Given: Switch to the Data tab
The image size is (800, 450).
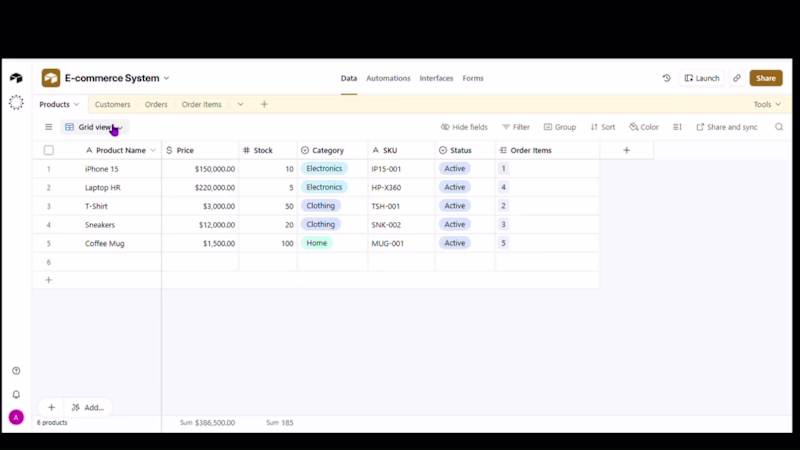Looking at the screenshot, I should 349,78.
